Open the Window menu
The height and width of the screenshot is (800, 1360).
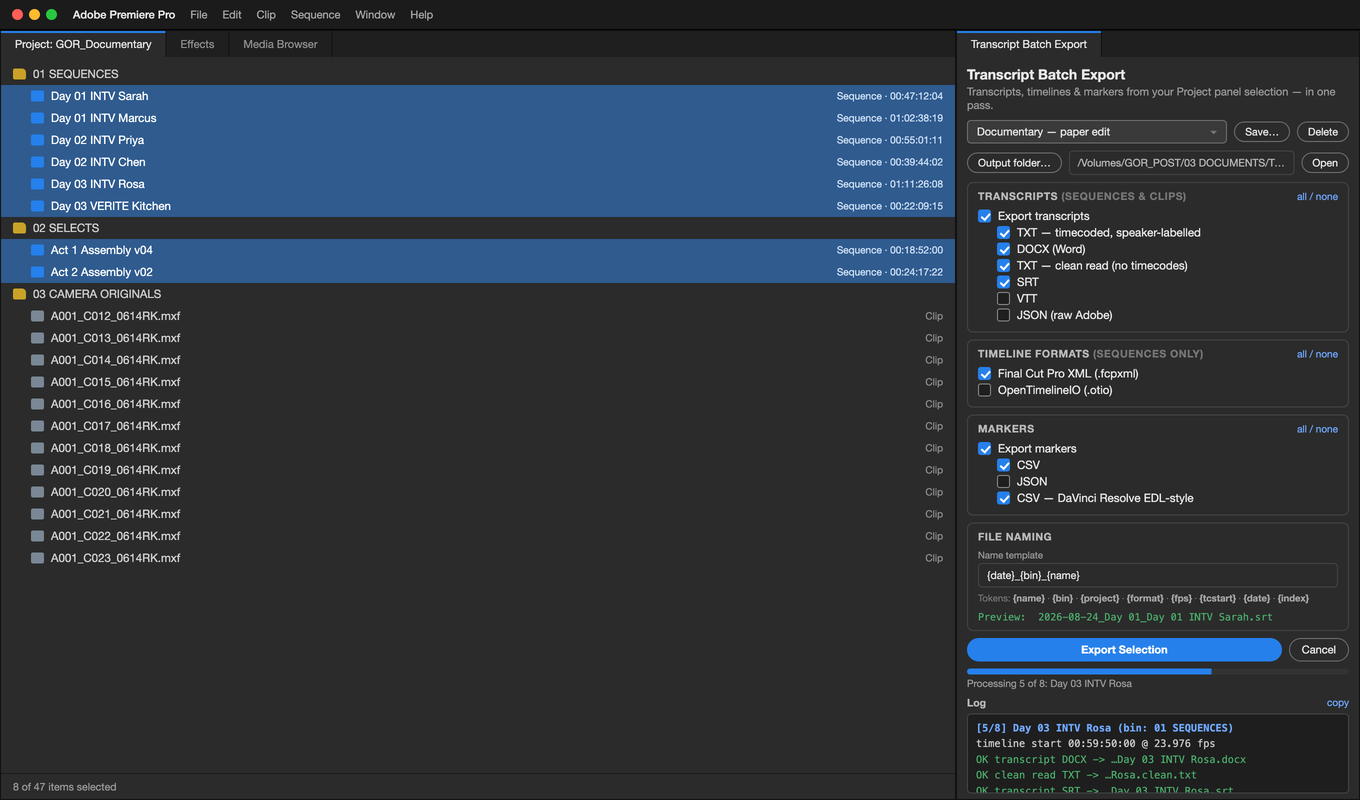click(x=375, y=15)
